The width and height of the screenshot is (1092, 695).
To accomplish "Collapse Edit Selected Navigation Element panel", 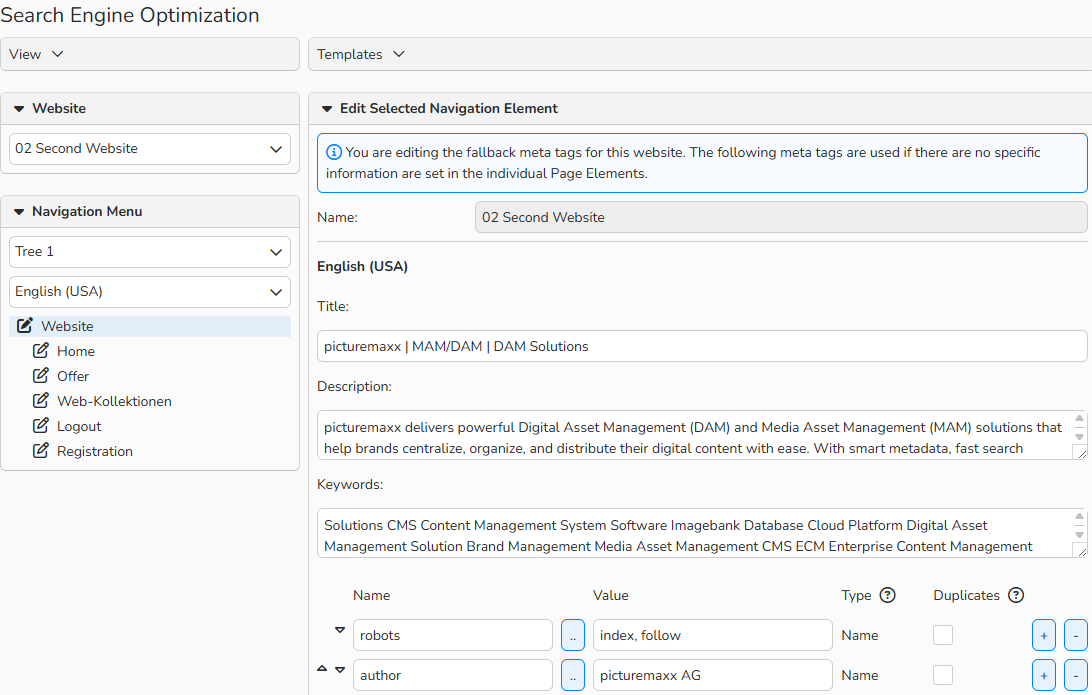I will tap(327, 109).
